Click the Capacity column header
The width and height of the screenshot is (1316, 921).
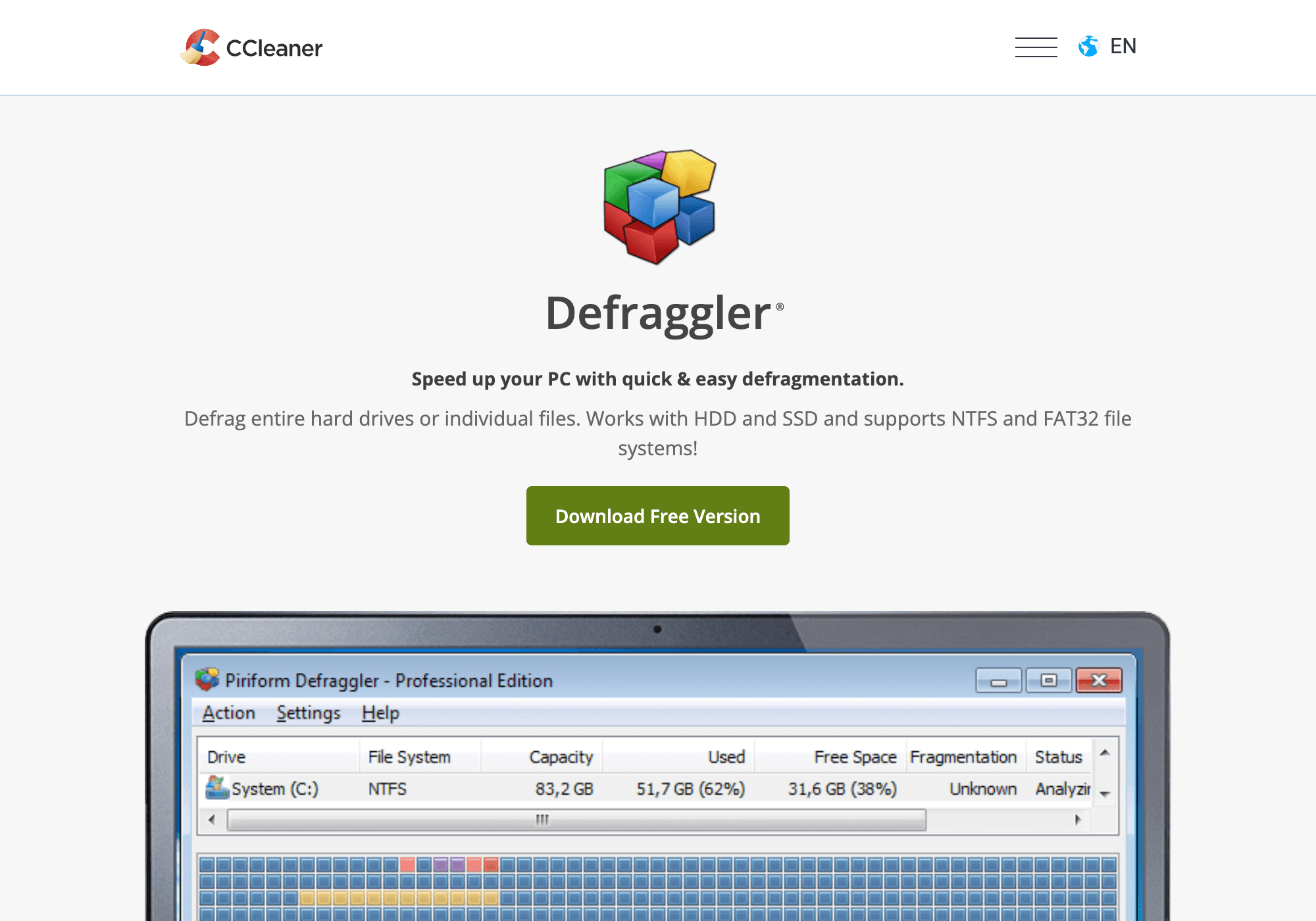pos(542,757)
